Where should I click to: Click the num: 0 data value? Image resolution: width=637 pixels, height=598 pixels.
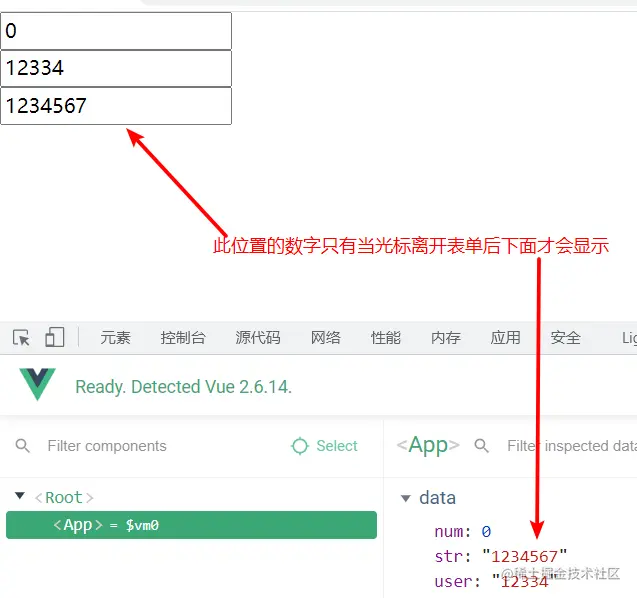click(x=486, y=531)
